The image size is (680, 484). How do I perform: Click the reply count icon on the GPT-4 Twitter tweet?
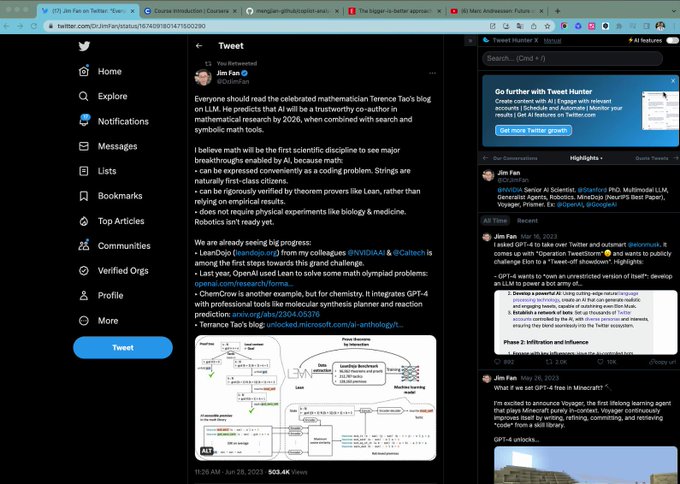point(497,362)
